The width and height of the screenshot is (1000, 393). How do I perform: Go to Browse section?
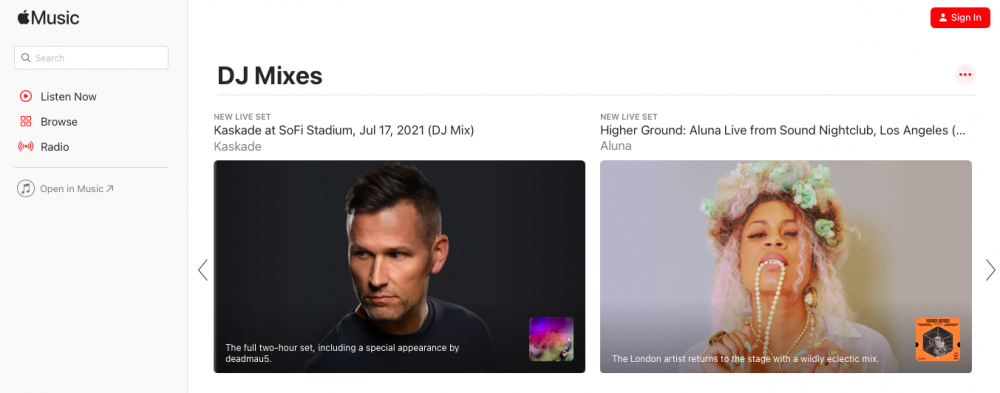[59, 121]
